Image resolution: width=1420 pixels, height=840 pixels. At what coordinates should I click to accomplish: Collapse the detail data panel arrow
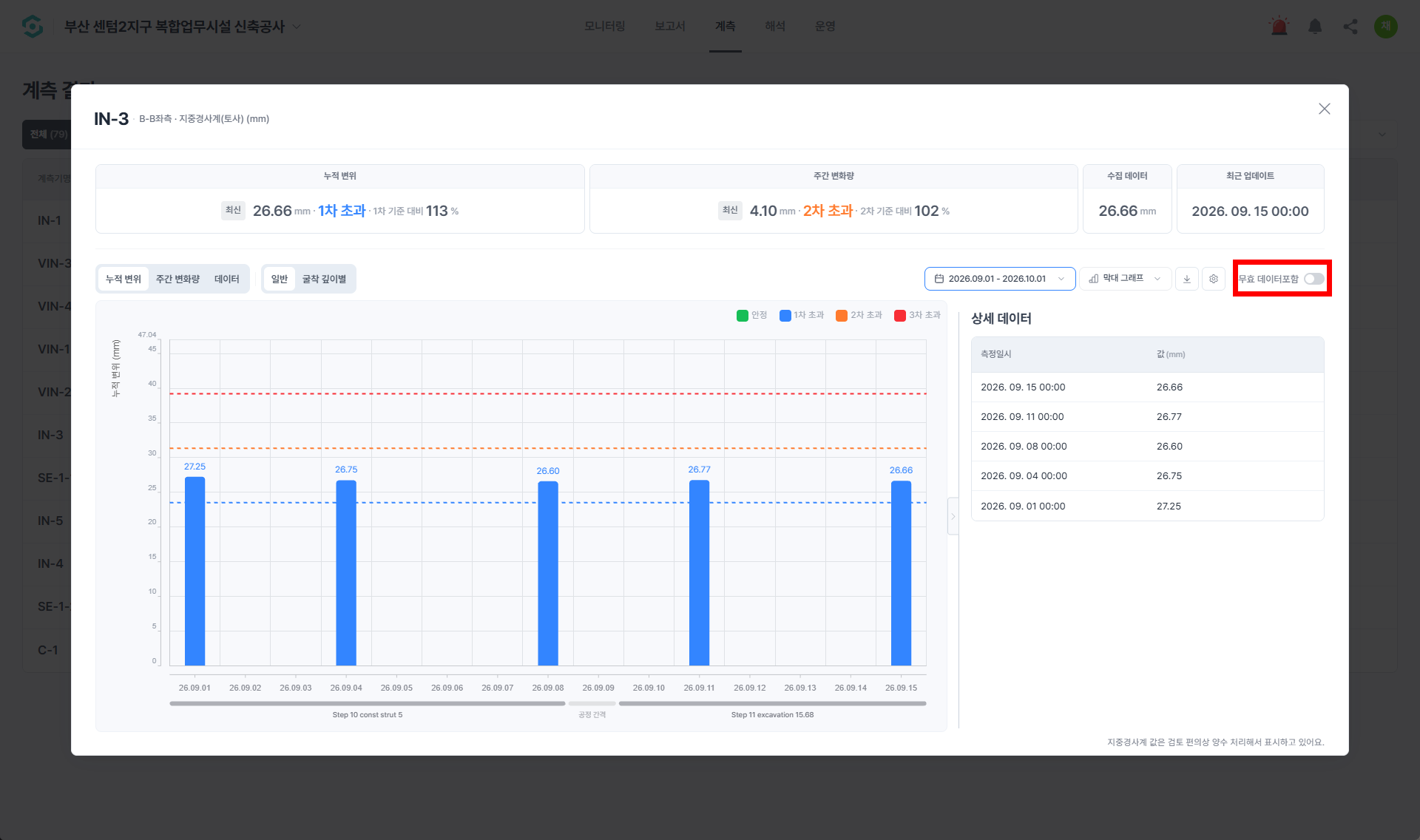click(953, 516)
